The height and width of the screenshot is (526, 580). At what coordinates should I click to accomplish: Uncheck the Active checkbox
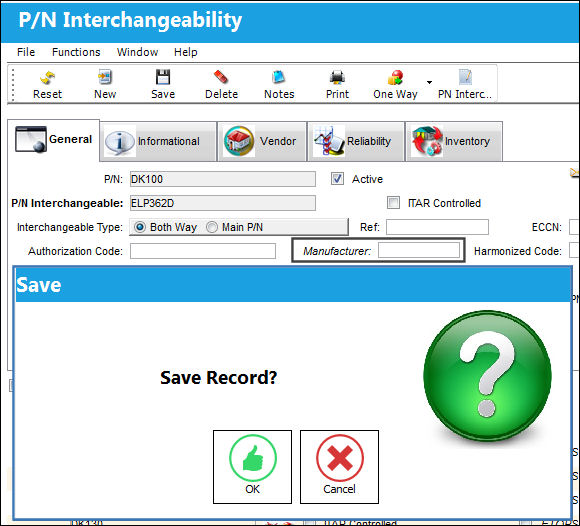click(337, 179)
